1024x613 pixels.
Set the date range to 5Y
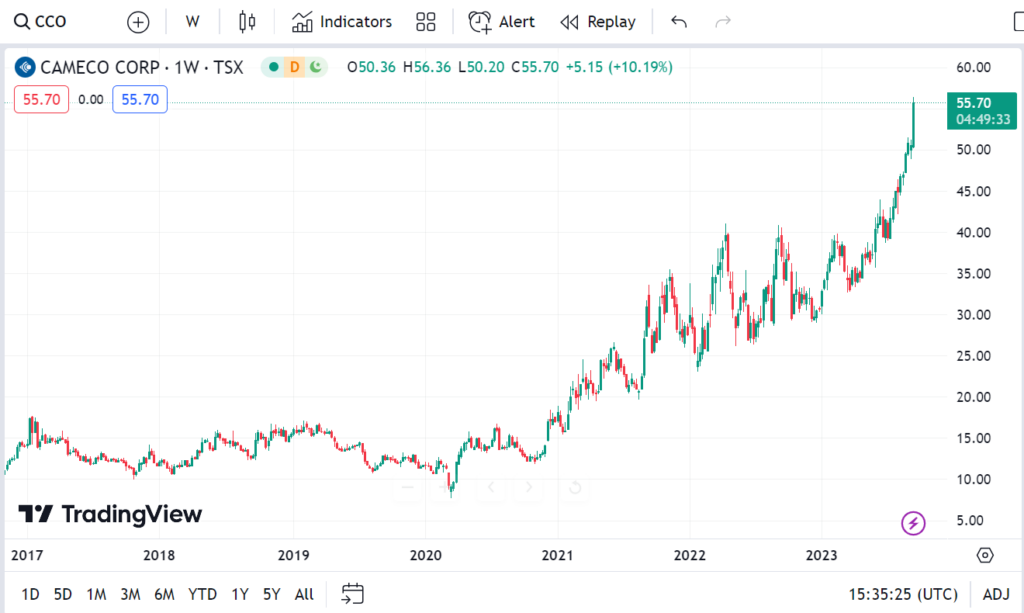coord(272,594)
